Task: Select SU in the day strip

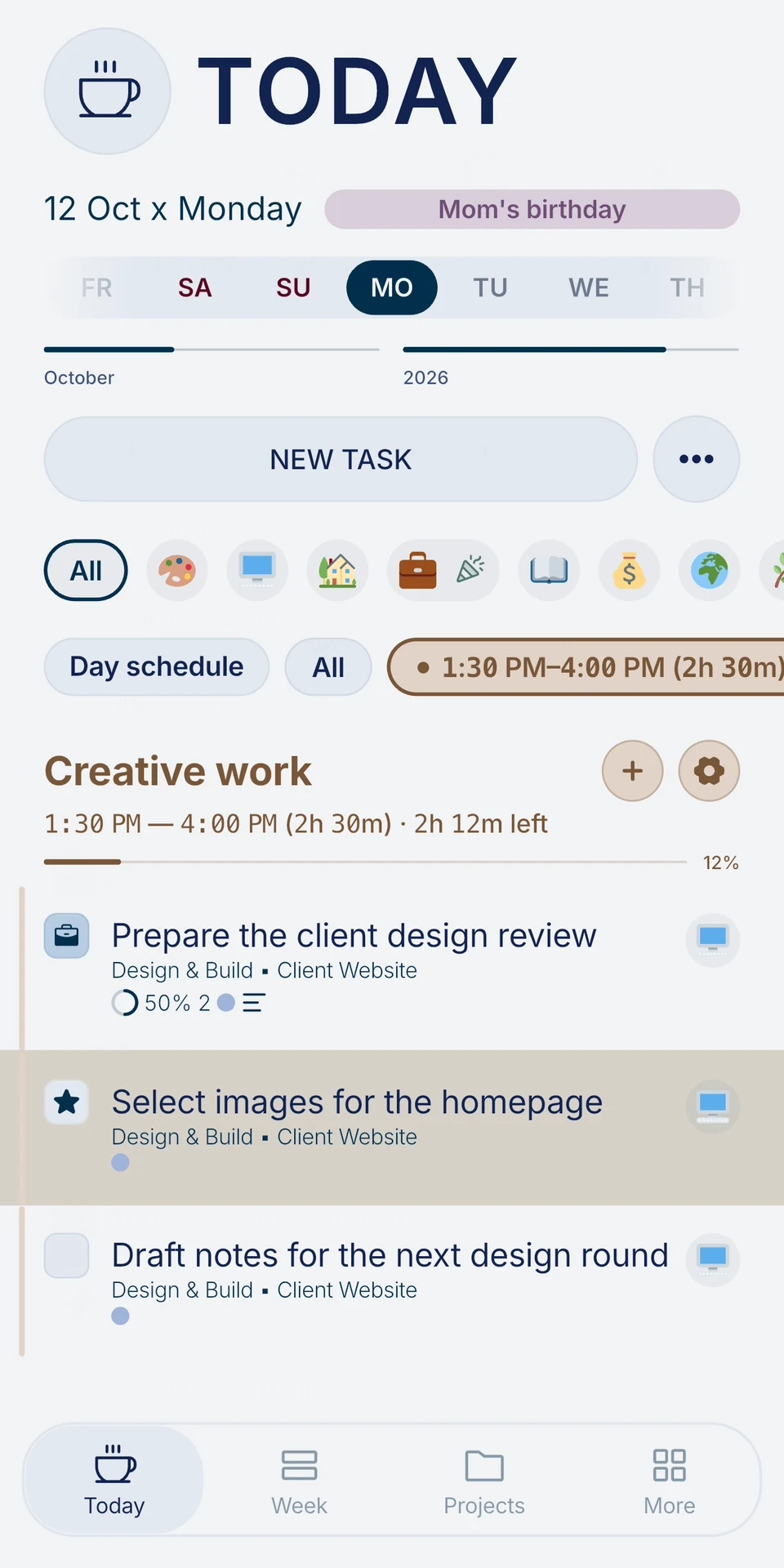Action: tap(293, 287)
